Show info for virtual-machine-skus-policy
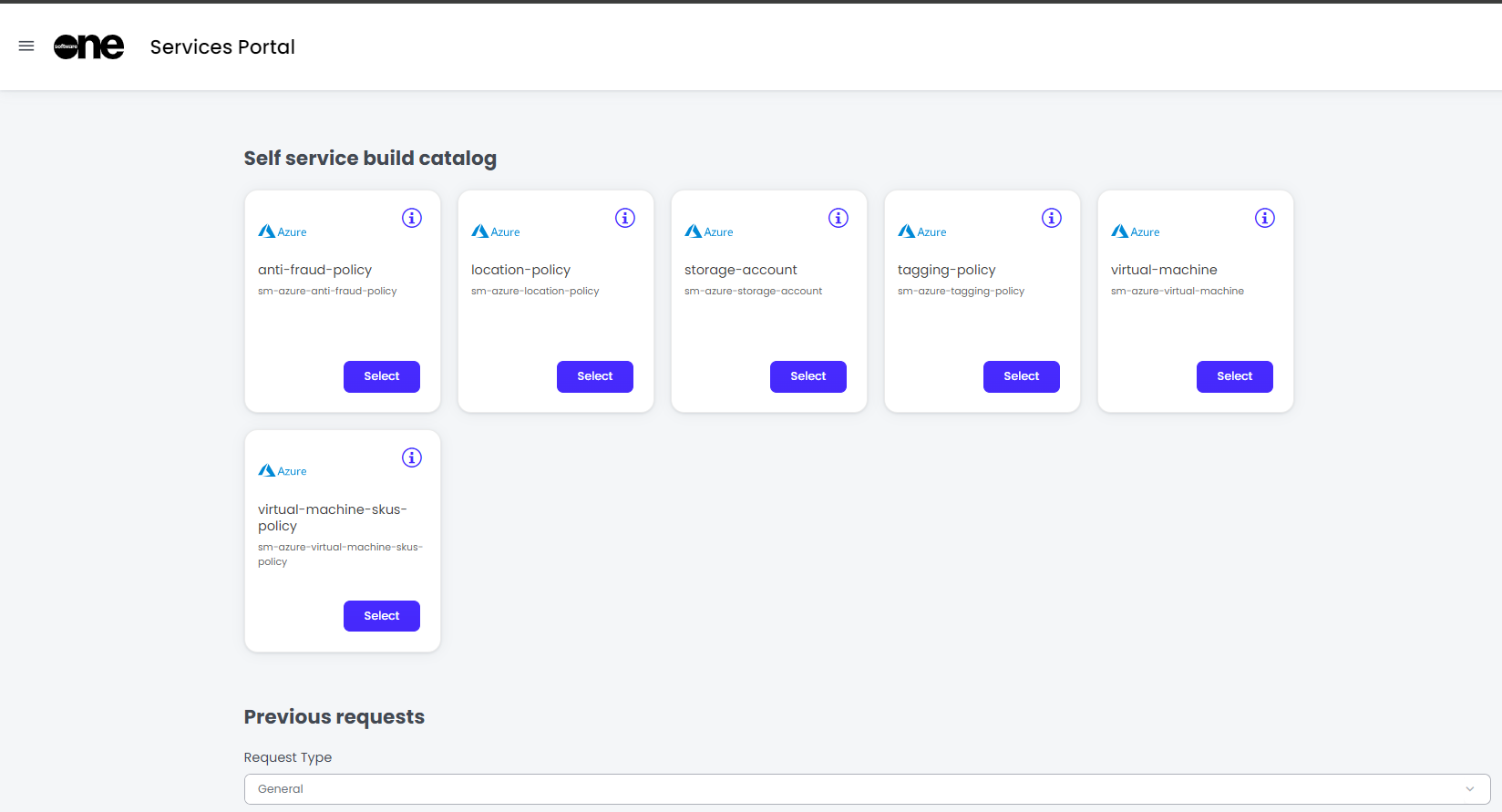 point(412,457)
